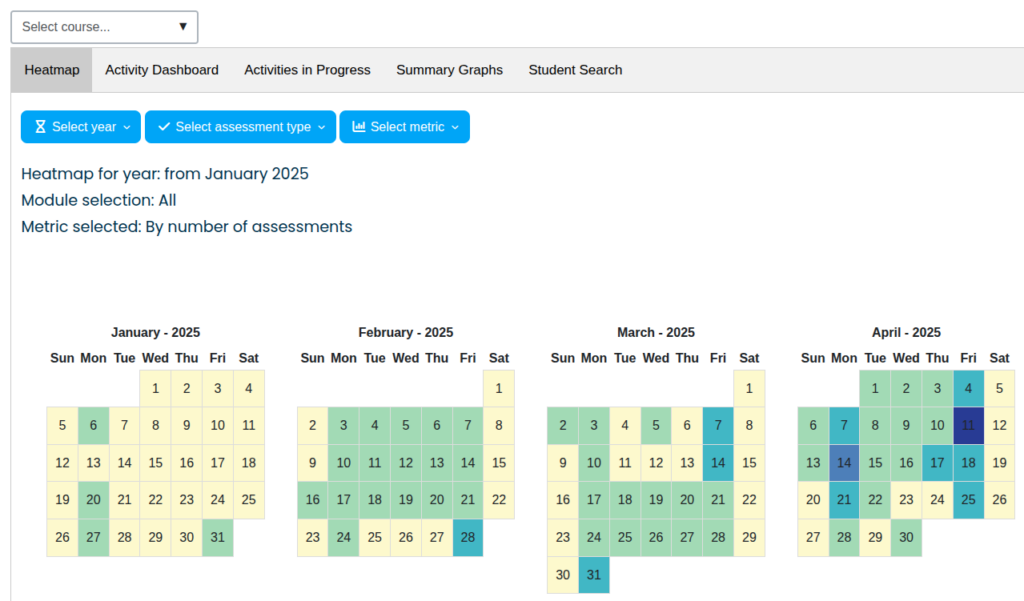Image resolution: width=1024 pixels, height=601 pixels.
Task: Open the Select metric dropdown
Action: click(405, 127)
